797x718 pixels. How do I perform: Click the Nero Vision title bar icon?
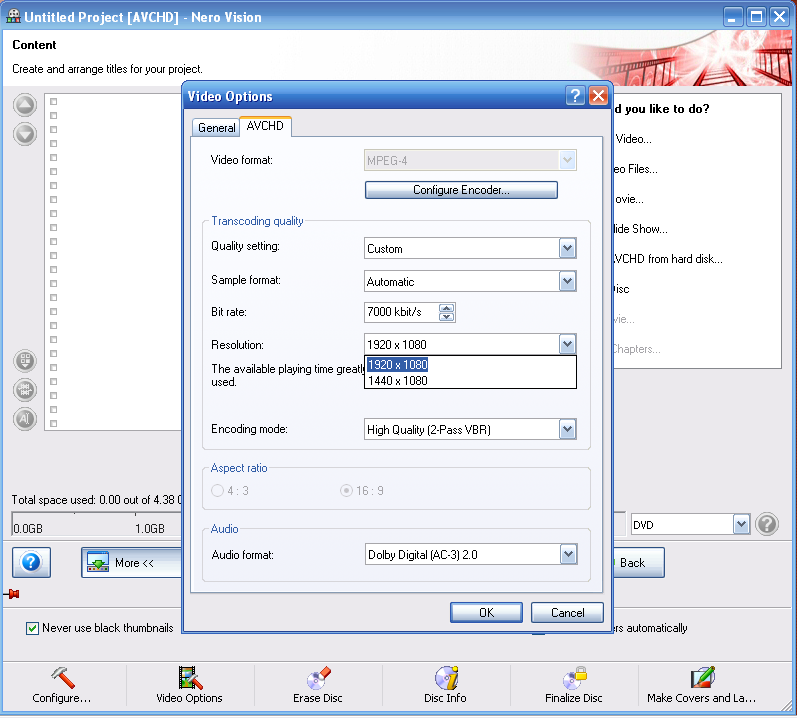point(13,16)
